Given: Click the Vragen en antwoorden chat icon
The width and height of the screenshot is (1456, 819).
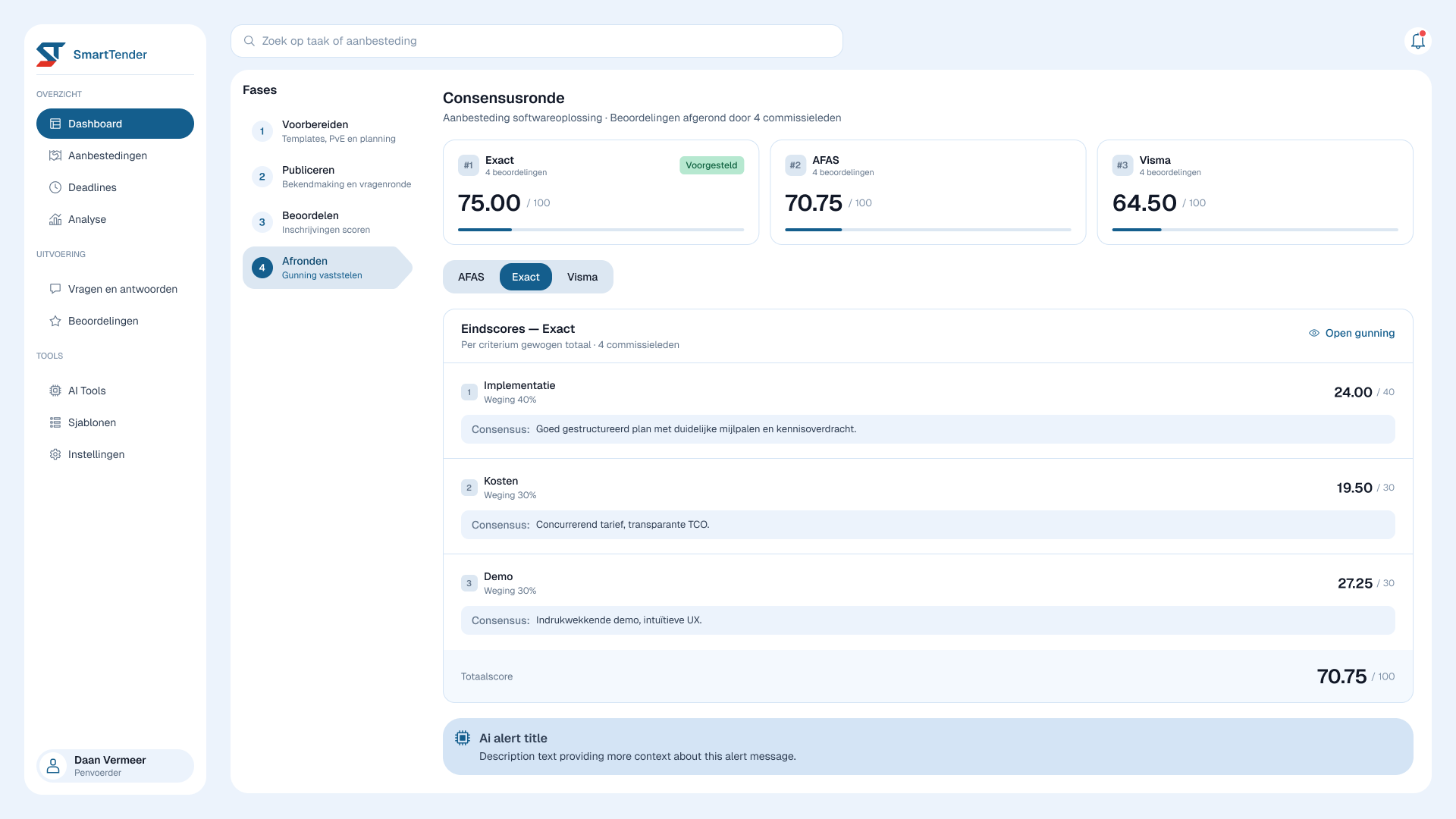Looking at the screenshot, I should (55, 289).
